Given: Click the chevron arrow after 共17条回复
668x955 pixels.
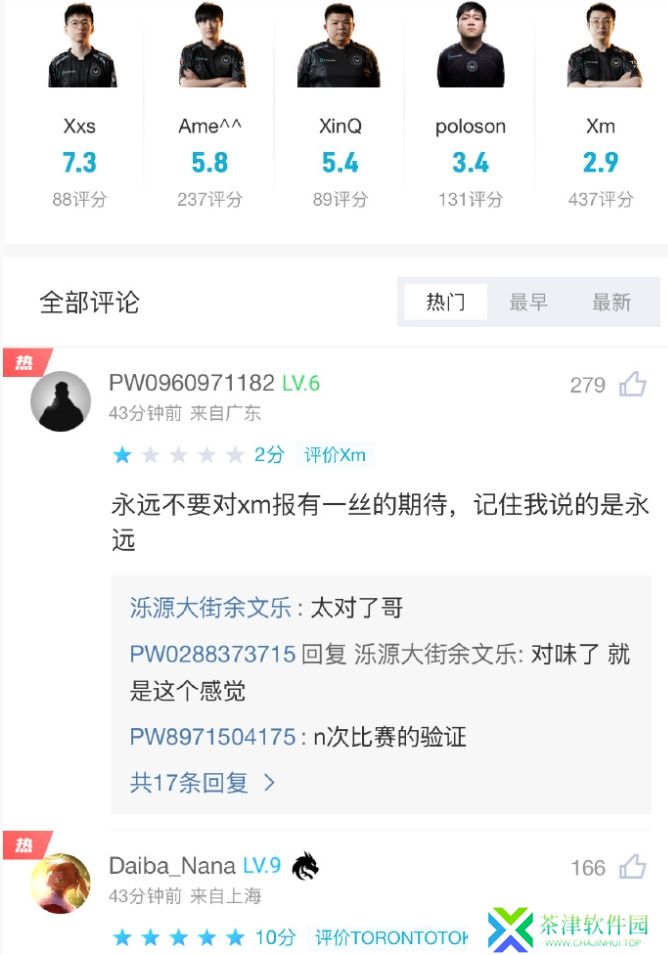Looking at the screenshot, I should (270, 783).
